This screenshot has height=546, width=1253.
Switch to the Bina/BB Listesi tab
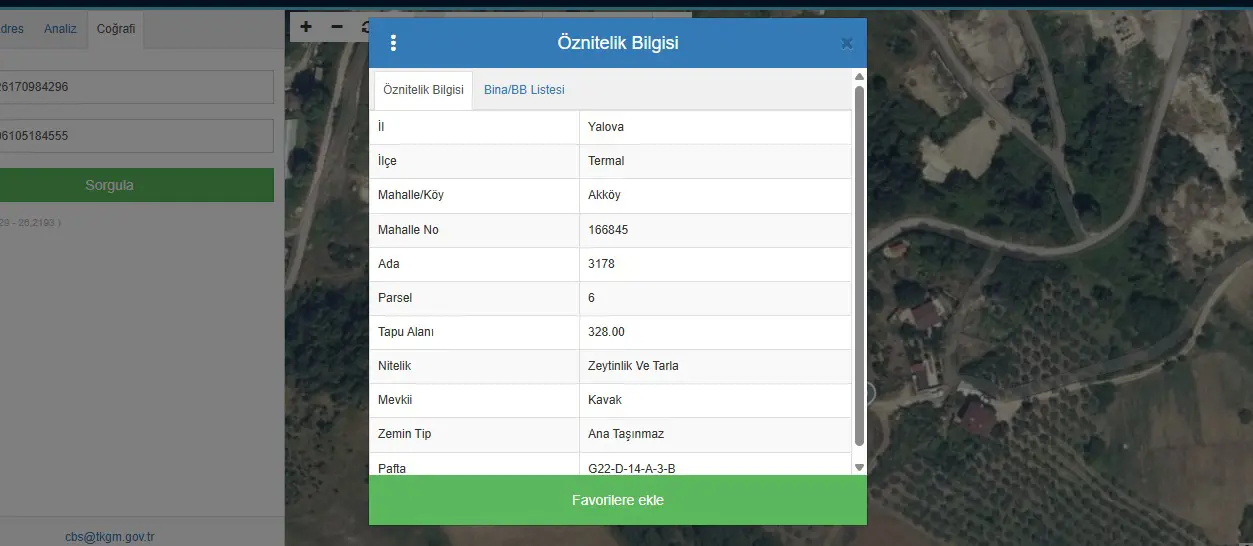(x=524, y=90)
